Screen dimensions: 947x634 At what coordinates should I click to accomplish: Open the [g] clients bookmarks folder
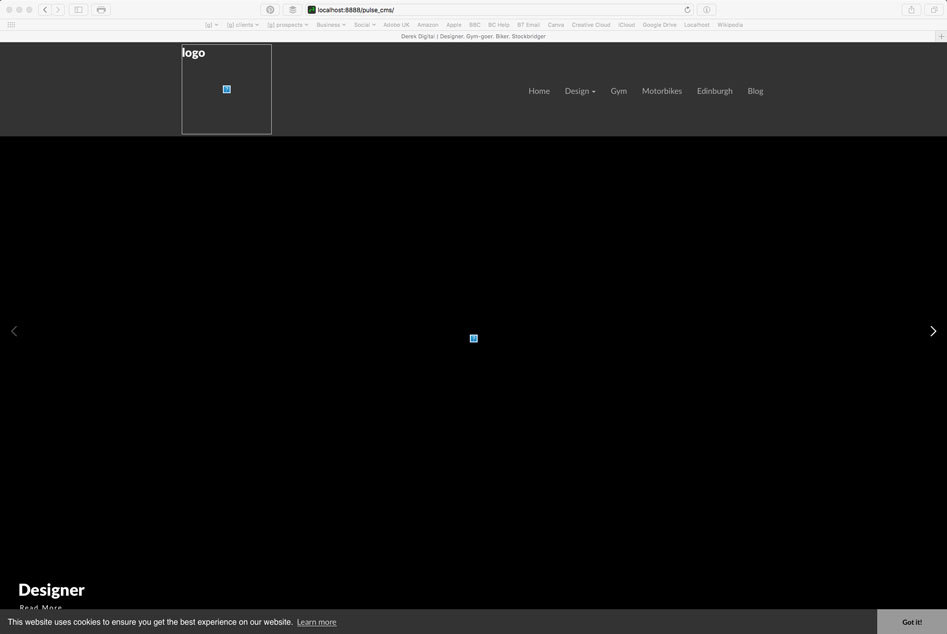[242, 25]
